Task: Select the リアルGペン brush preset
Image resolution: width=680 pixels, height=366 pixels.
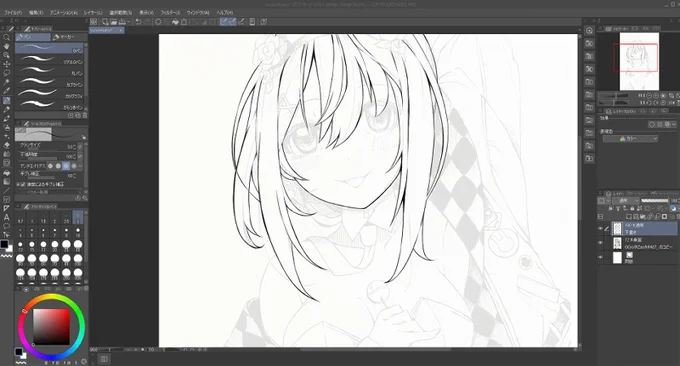Action: (x=49, y=59)
